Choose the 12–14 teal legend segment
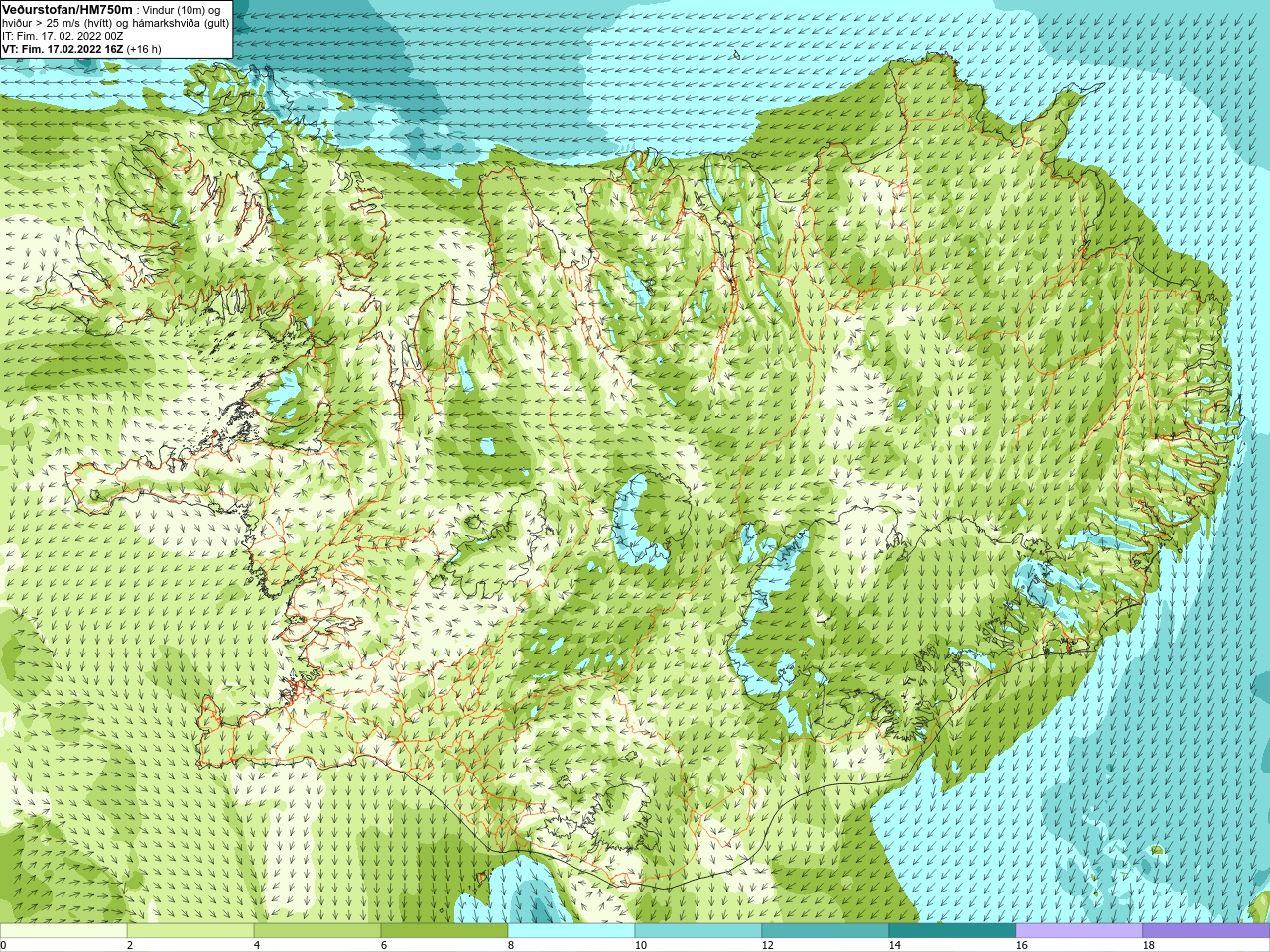The image size is (1270, 952). (825, 931)
